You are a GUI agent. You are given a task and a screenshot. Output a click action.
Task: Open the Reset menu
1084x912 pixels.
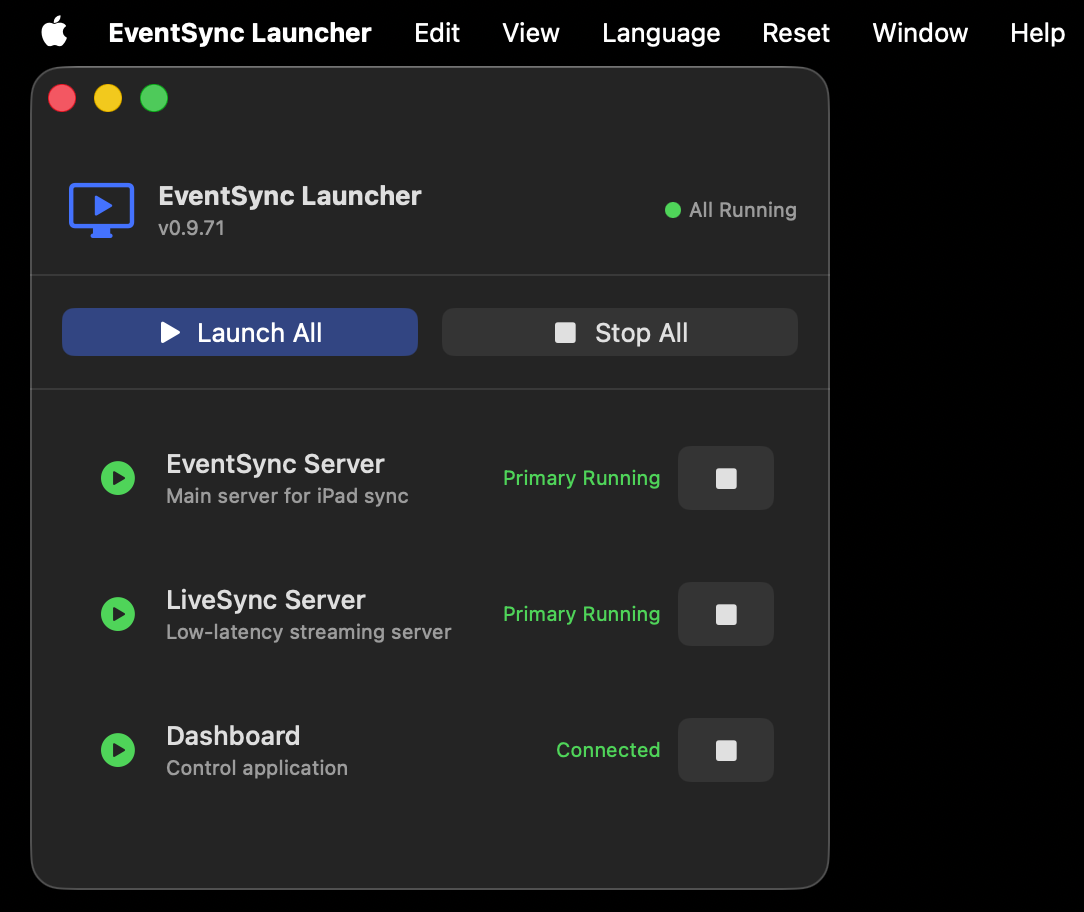pyautogui.click(x=796, y=32)
